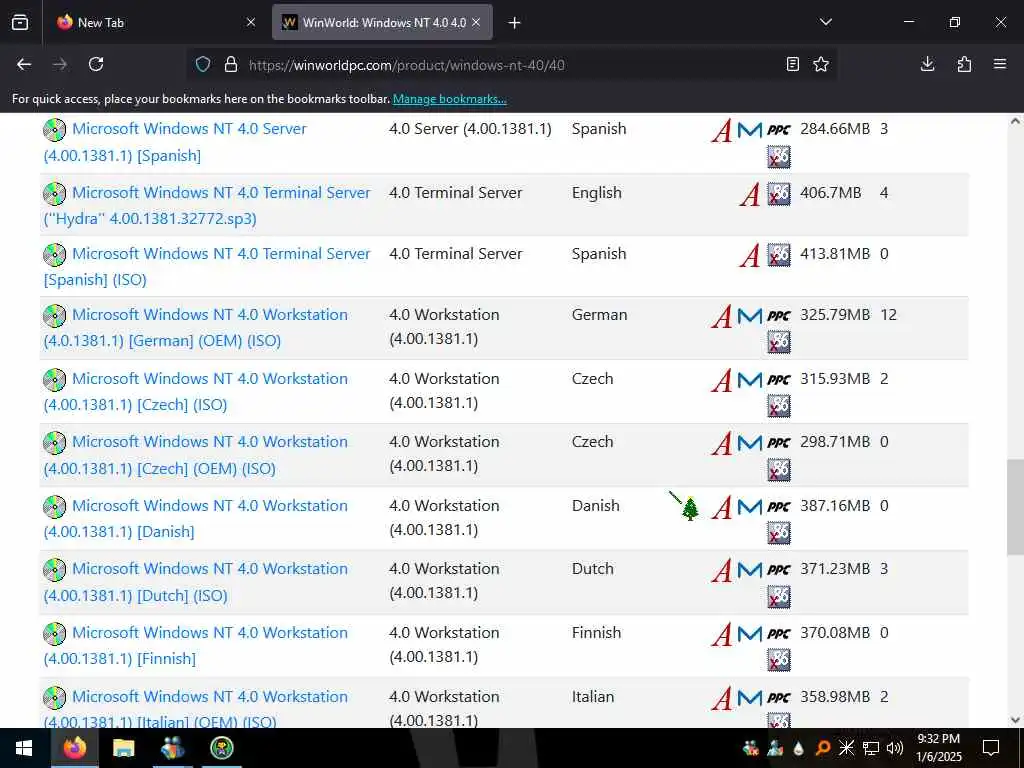Viewport: 1024px width, 768px height.
Task: Open a new tab with plus button
Action: [x=515, y=23]
